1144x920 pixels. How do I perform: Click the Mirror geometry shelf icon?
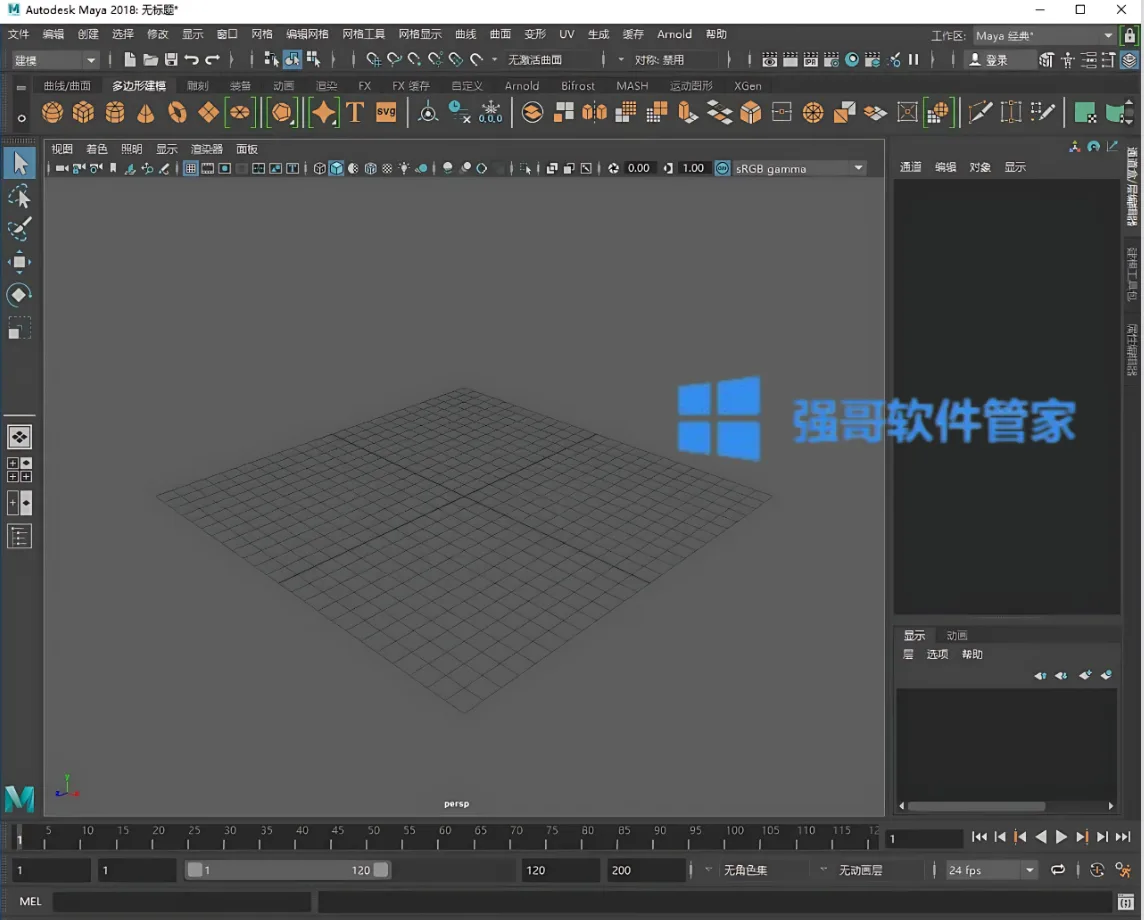[595, 112]
